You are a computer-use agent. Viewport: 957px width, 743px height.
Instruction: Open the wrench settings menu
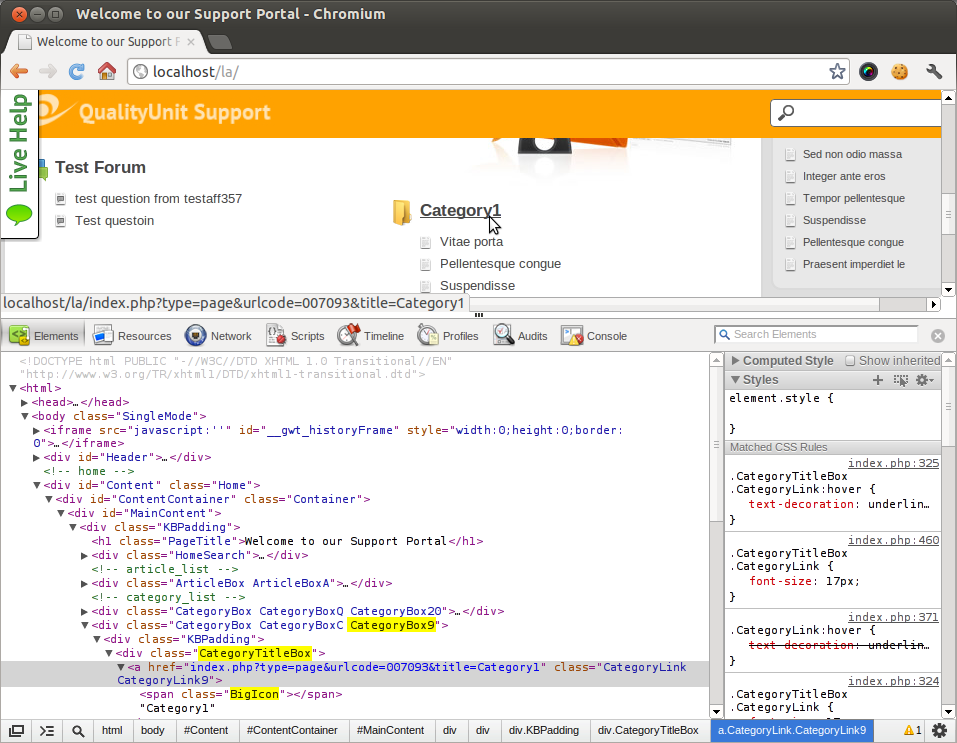click(x=934, y=71)
